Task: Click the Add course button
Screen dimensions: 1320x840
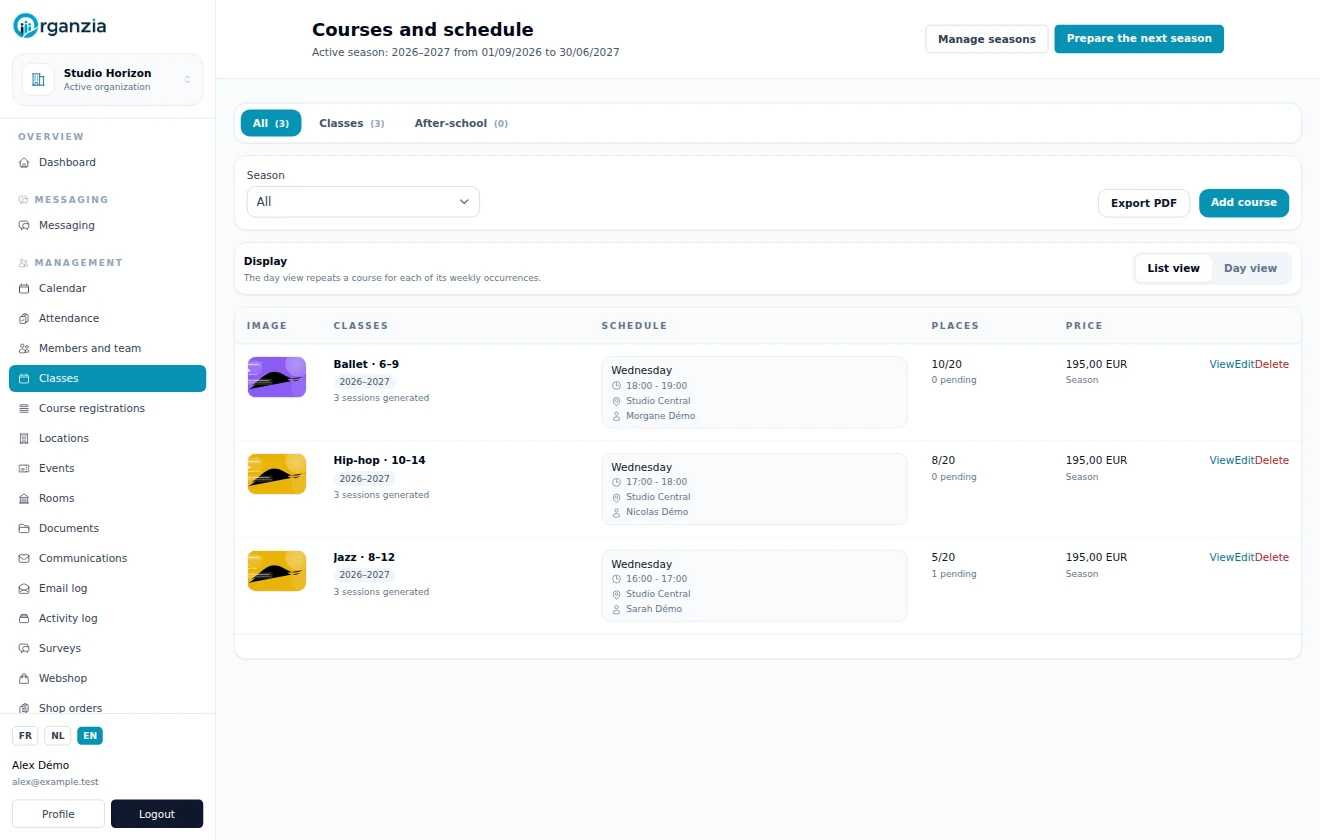Action: (x=1244, y=203)
